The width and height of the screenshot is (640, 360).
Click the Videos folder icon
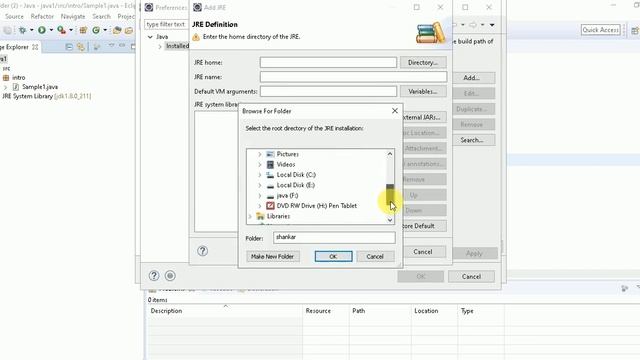(270, 164)
